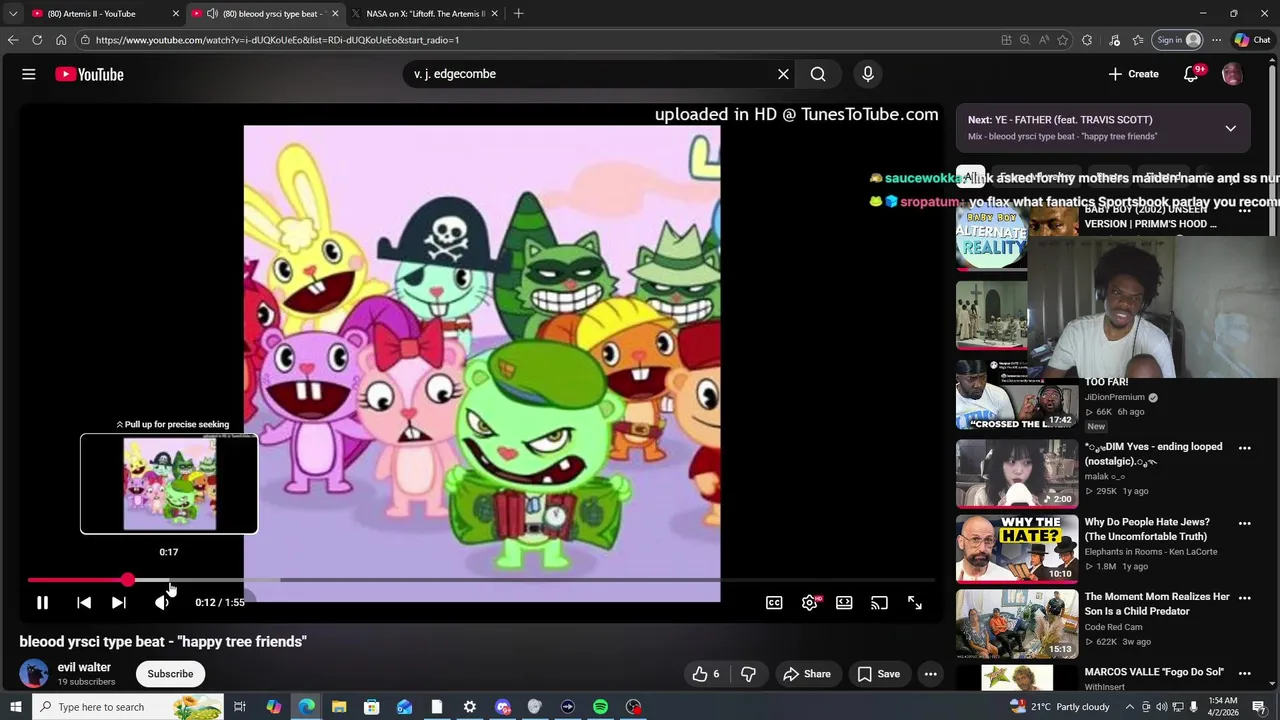
Task: Open options for Mom Realizes Son video
Action: coord(1245,598)
